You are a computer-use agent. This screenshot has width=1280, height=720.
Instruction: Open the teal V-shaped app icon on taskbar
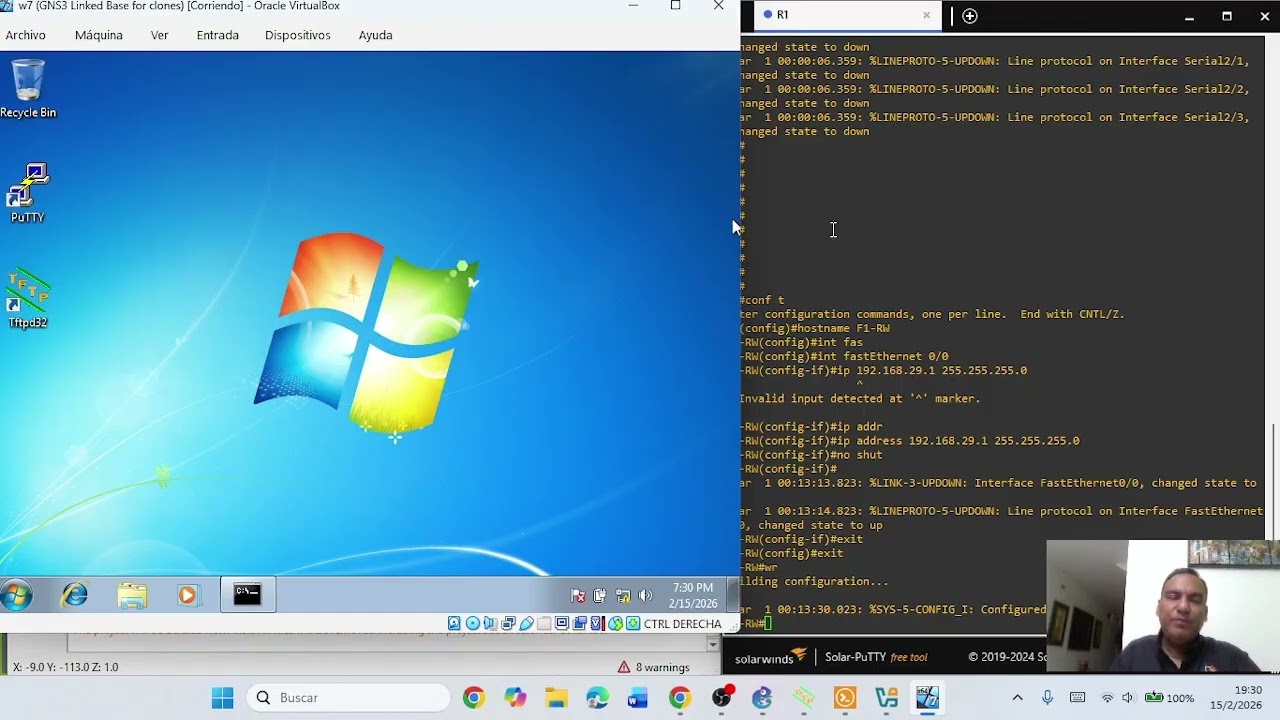(x=886, y=697)
